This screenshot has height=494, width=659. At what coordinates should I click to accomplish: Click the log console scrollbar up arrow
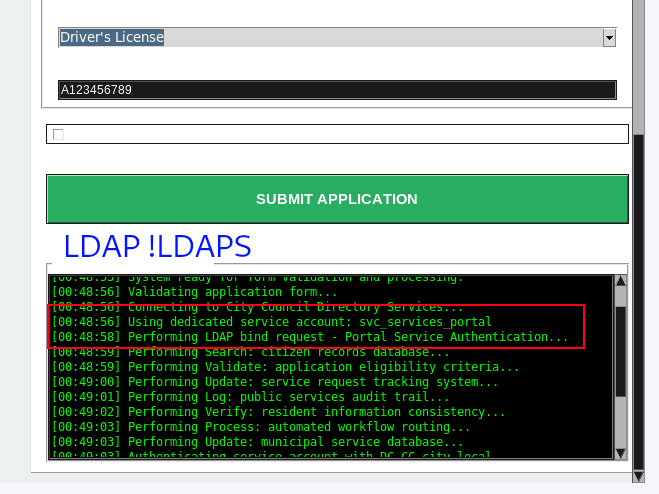[620, 281]
